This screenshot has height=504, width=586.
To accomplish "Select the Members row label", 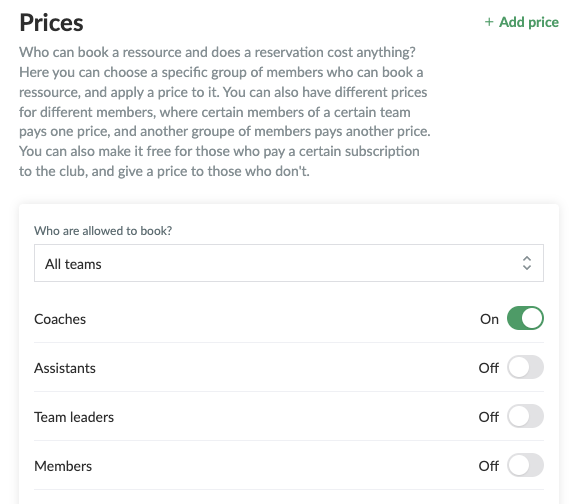I will point(63,466).
